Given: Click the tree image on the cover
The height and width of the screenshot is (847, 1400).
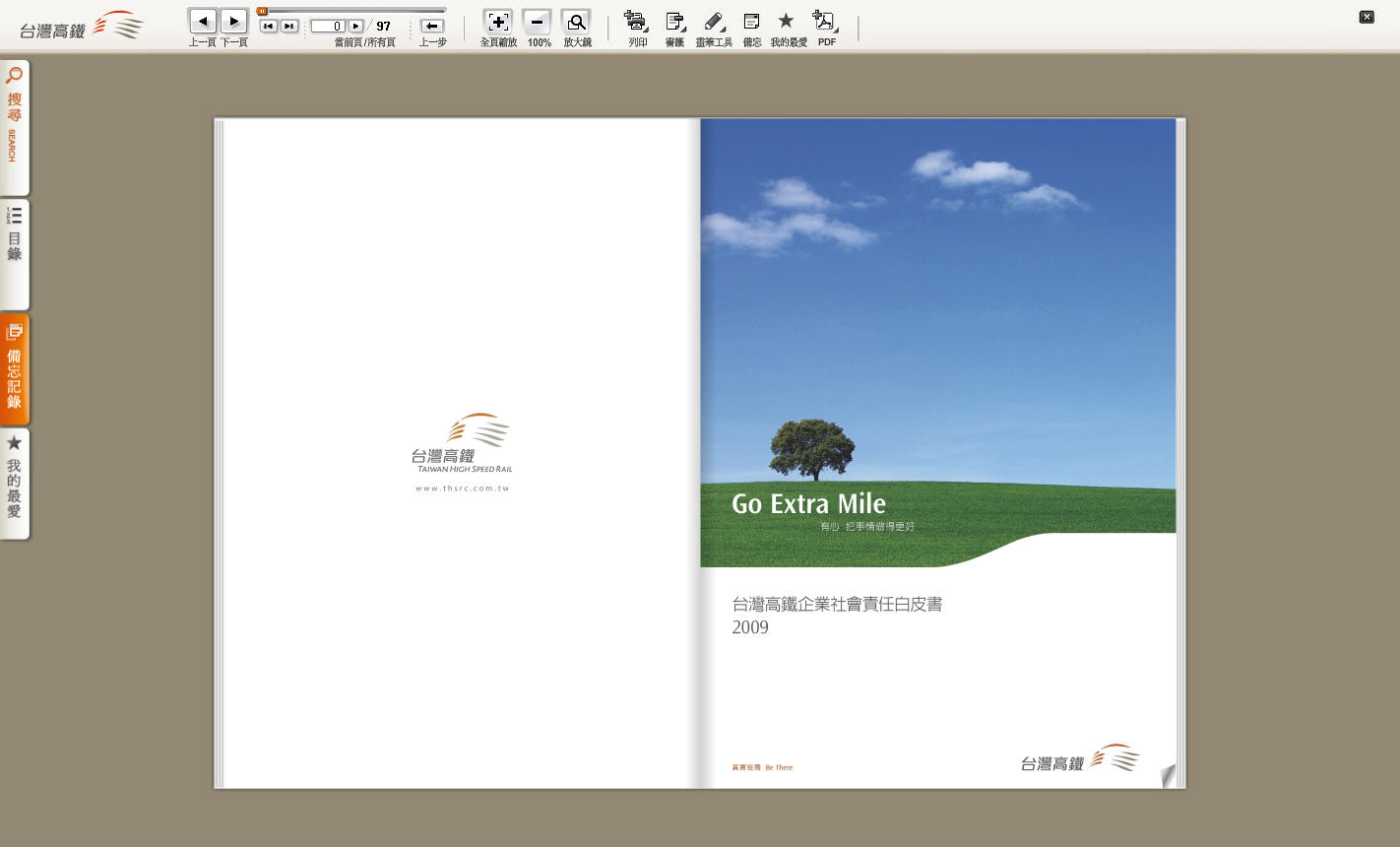Looking at the screenshot, I should coord(810,450).
